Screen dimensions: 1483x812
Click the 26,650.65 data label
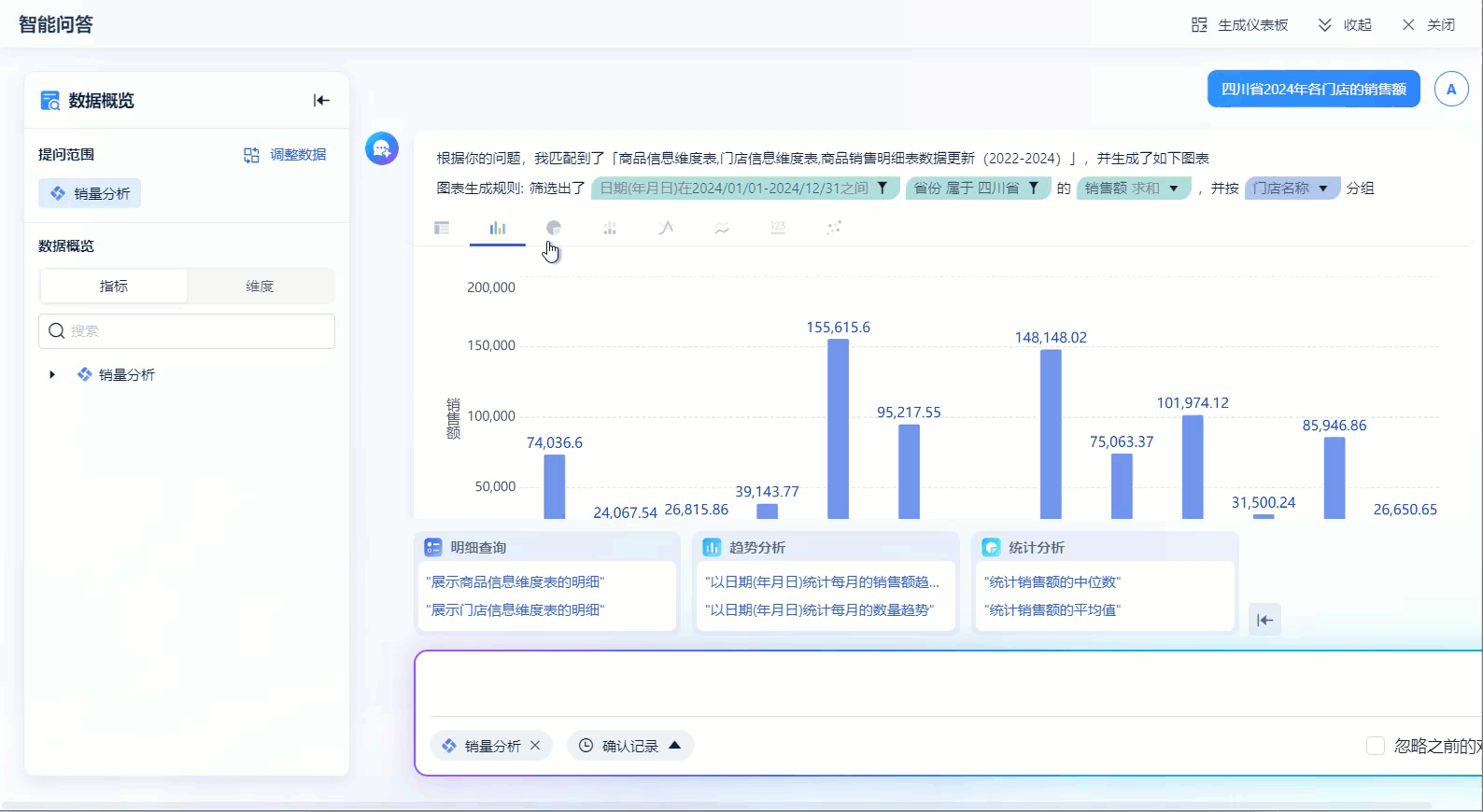point(1405,510)
